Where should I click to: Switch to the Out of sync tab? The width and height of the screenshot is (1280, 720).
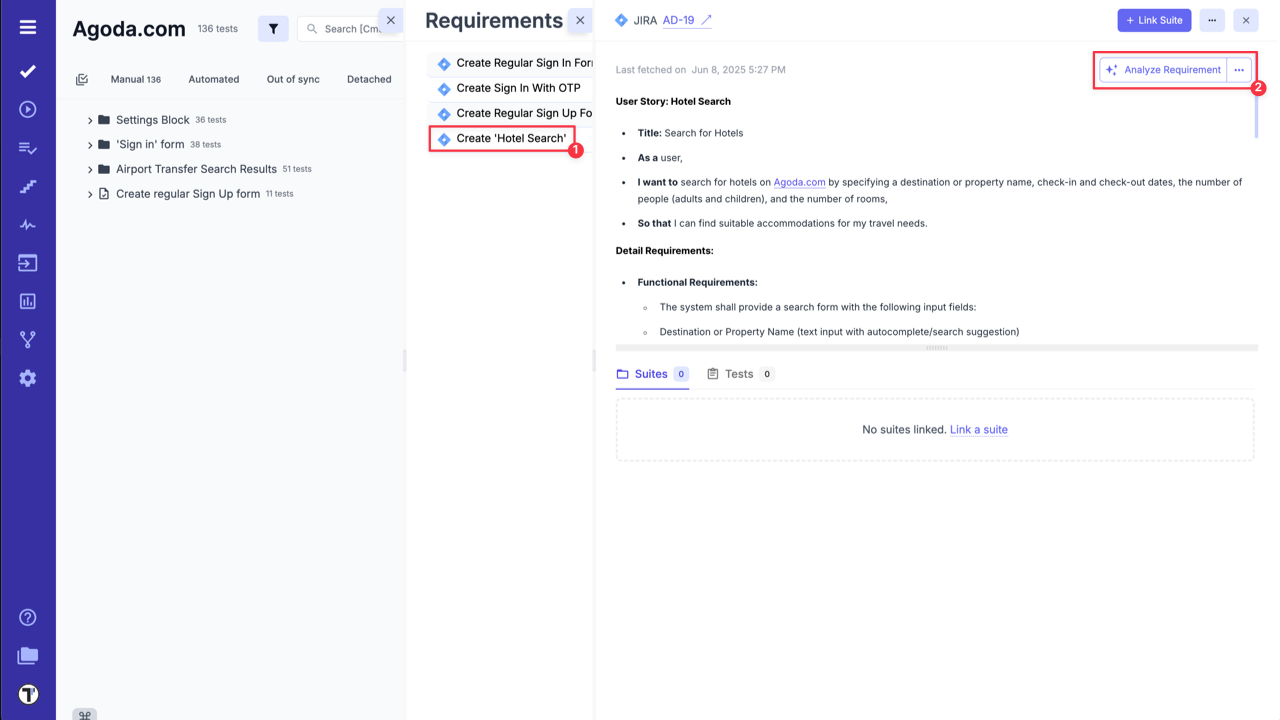point(292,79)
